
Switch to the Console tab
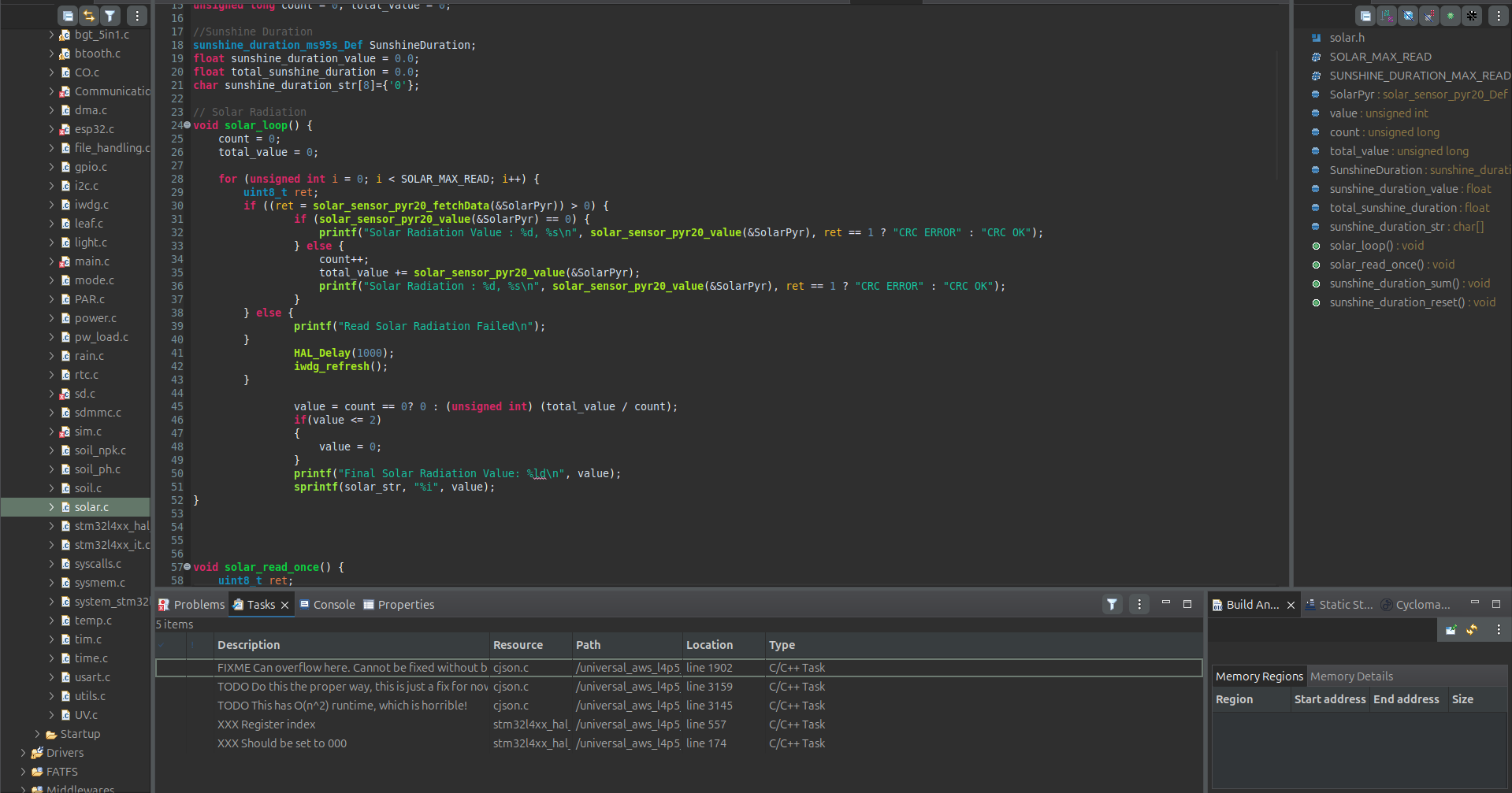[x=327, y=605]
